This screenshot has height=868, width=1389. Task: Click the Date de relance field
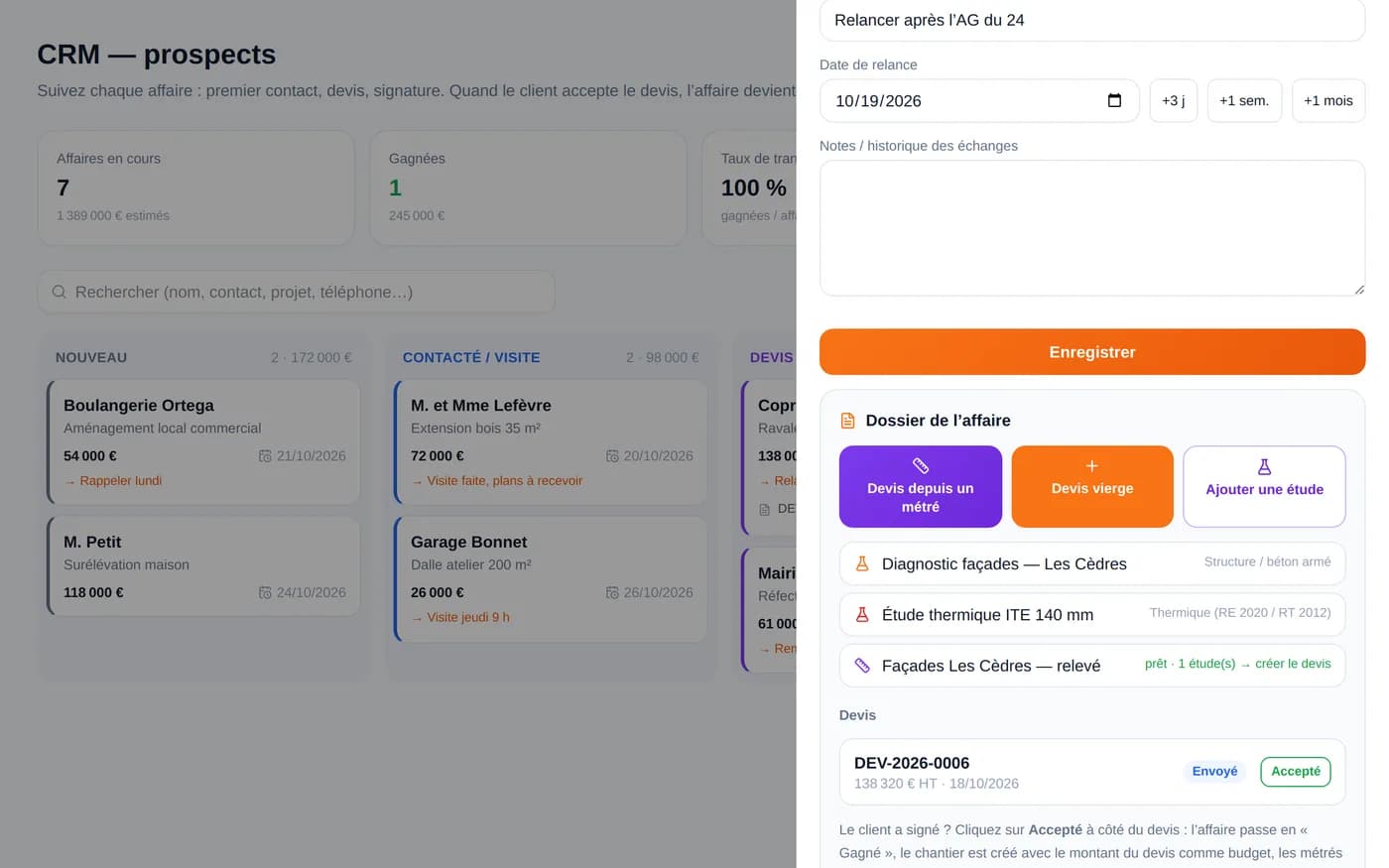(979, 100)
